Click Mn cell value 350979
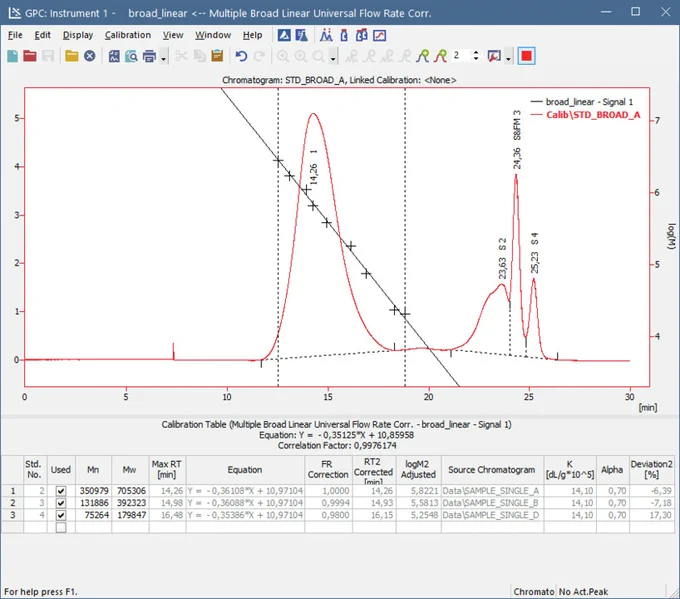The height and width of the screenshot is (599, 680). click(94, 491)
